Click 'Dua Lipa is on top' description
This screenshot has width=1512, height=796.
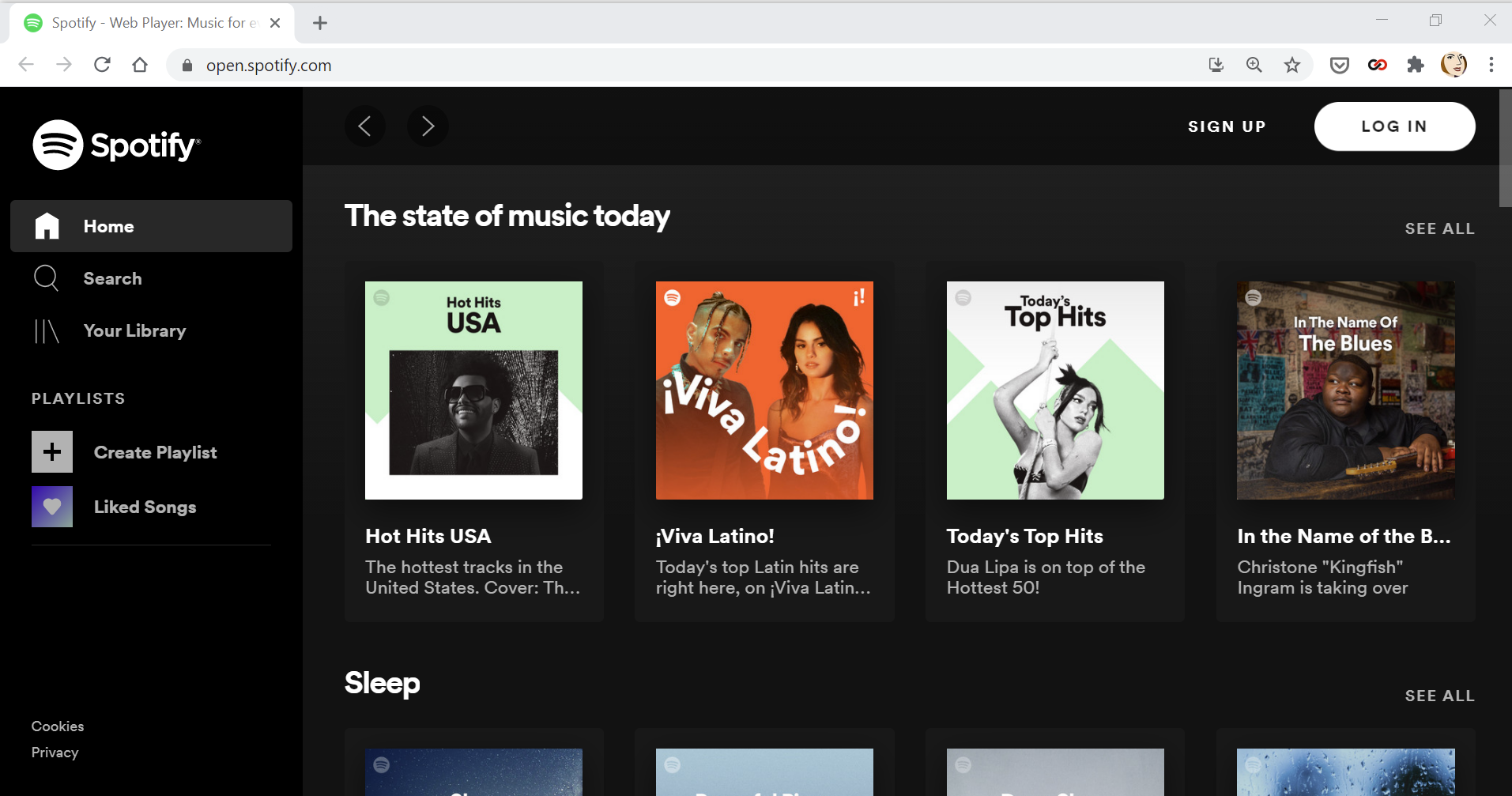1046,577
